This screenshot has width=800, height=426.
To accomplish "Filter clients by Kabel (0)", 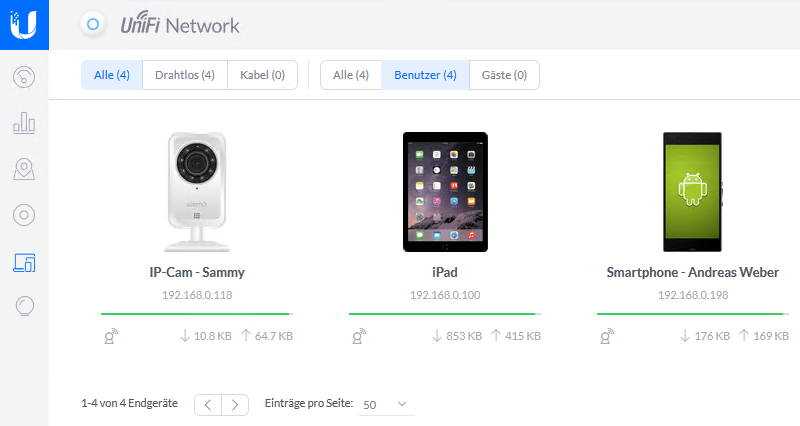I will point(262,75).
